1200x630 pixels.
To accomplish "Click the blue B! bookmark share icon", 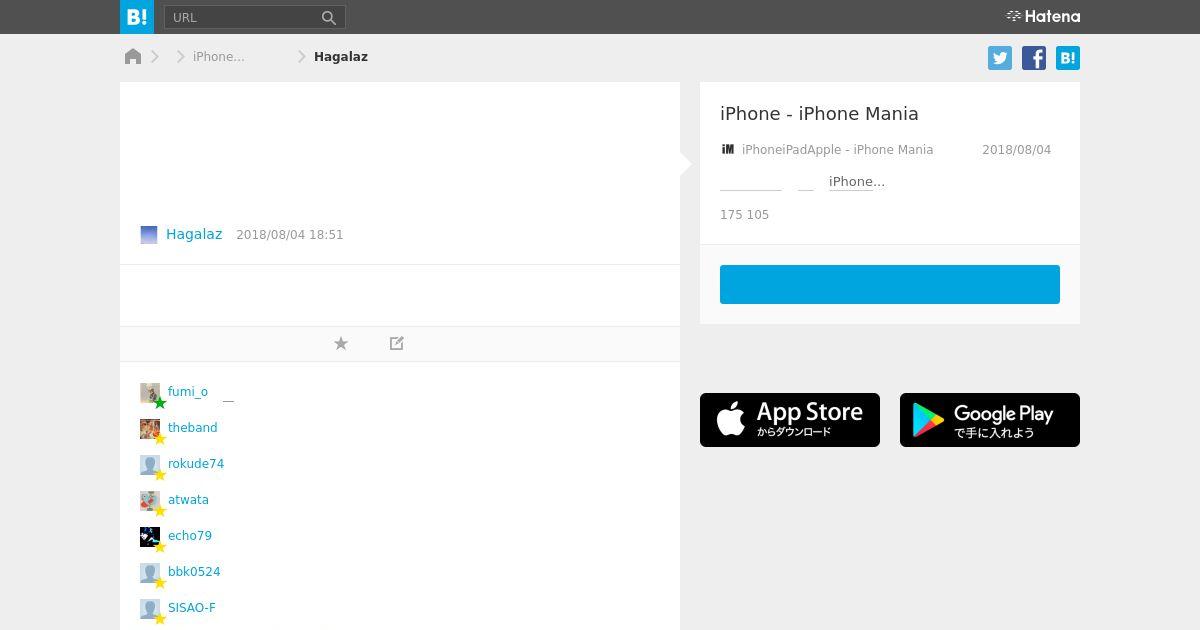I will pos(1068,58).
